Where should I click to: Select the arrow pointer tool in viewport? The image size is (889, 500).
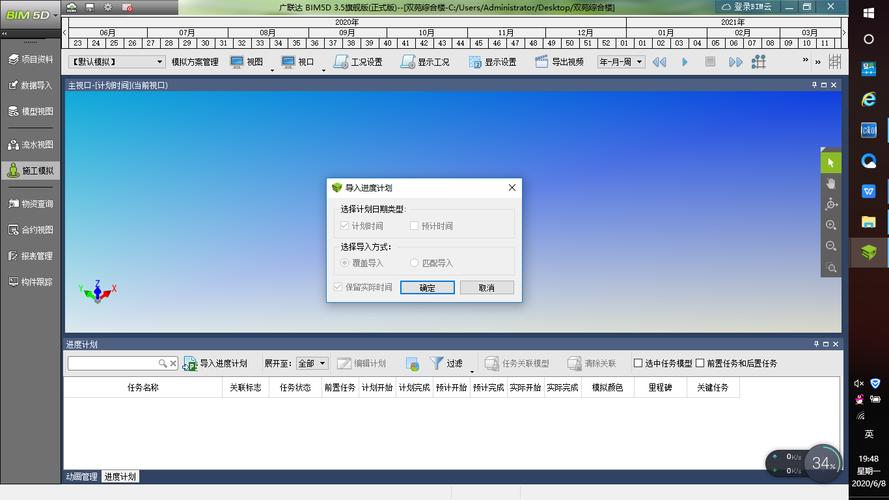[x=831, y=162]
